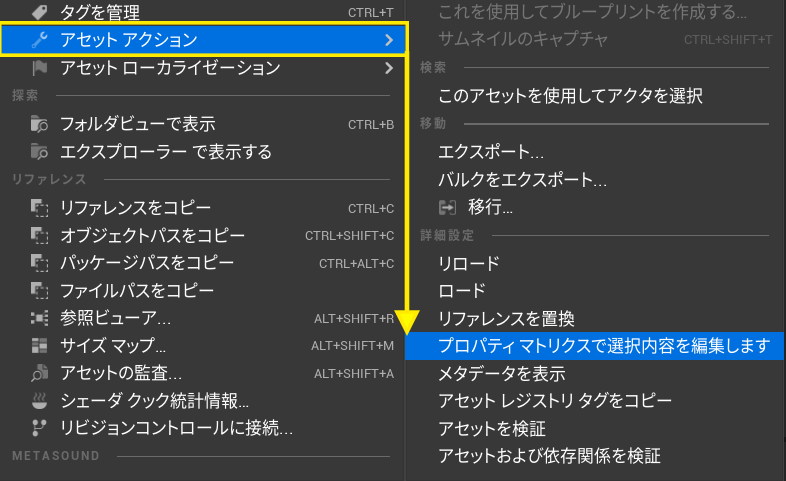This screenshot has height=481, width=786.
Task: Click the ALT+SHIFT+A shortcut label
Action: pos(354,373)
